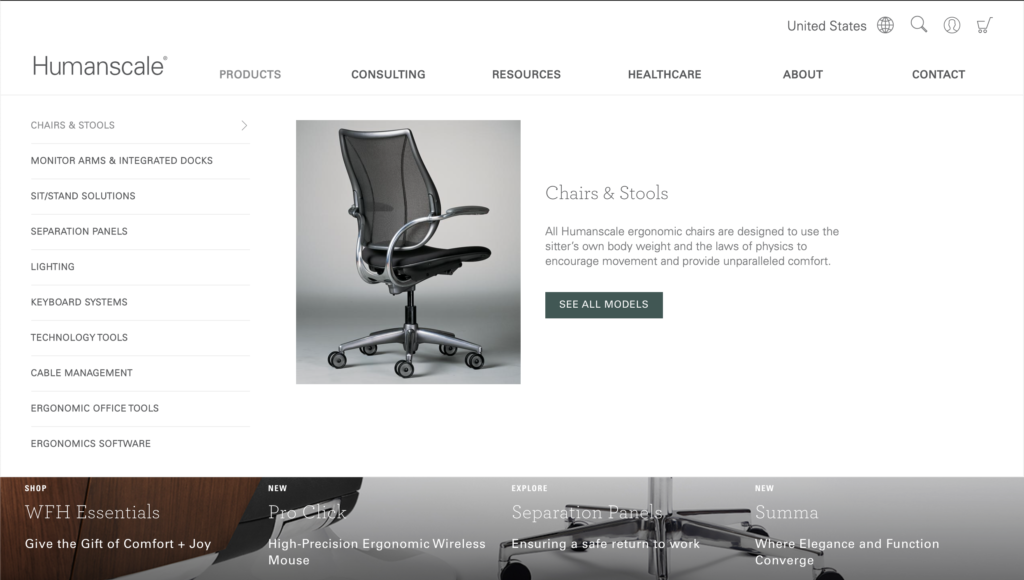
Task: Open the Products menu
Action: pos(250,74)
